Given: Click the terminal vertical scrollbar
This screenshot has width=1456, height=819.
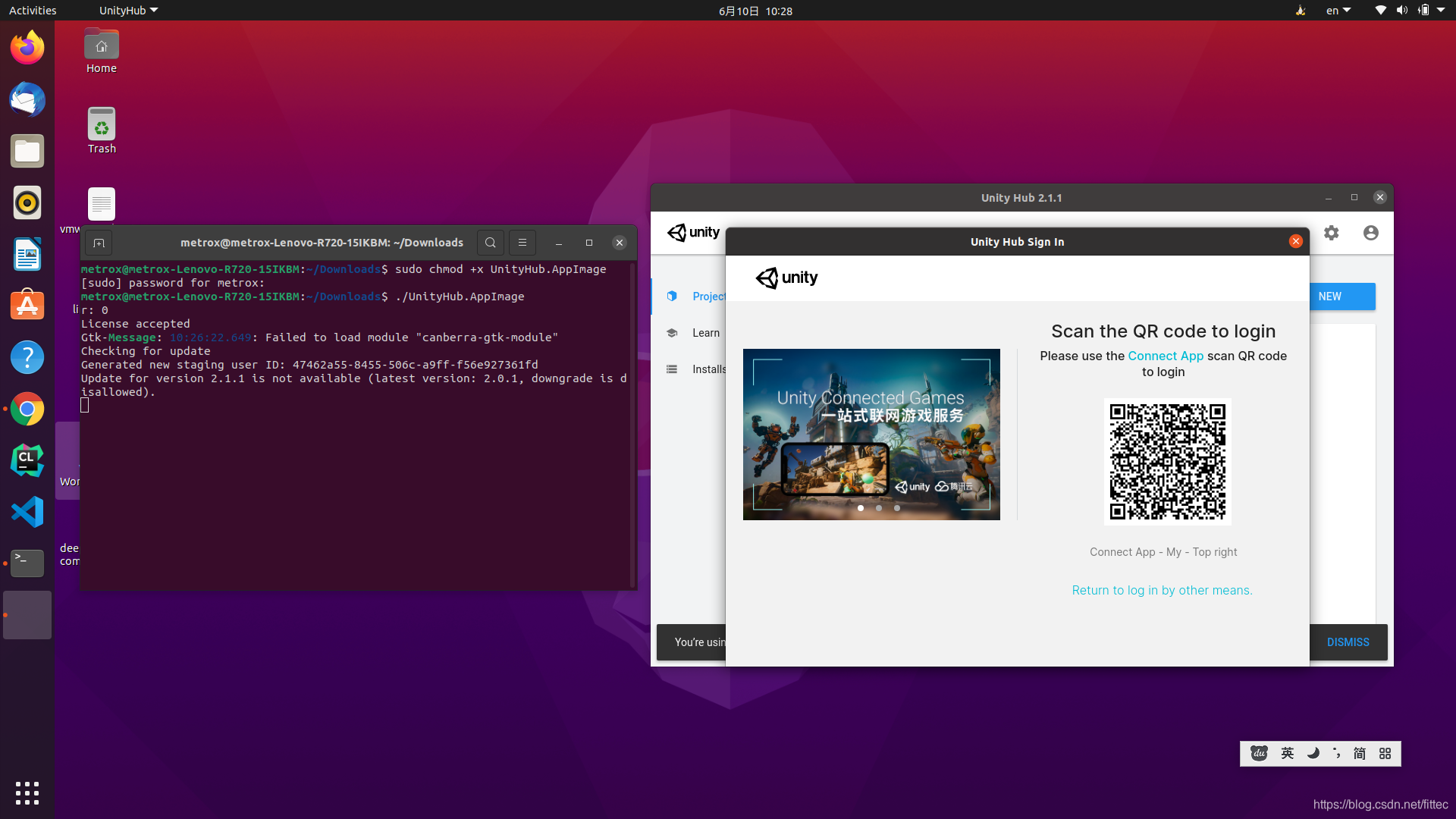Looking at the screenshot, I should pos(632,425).
